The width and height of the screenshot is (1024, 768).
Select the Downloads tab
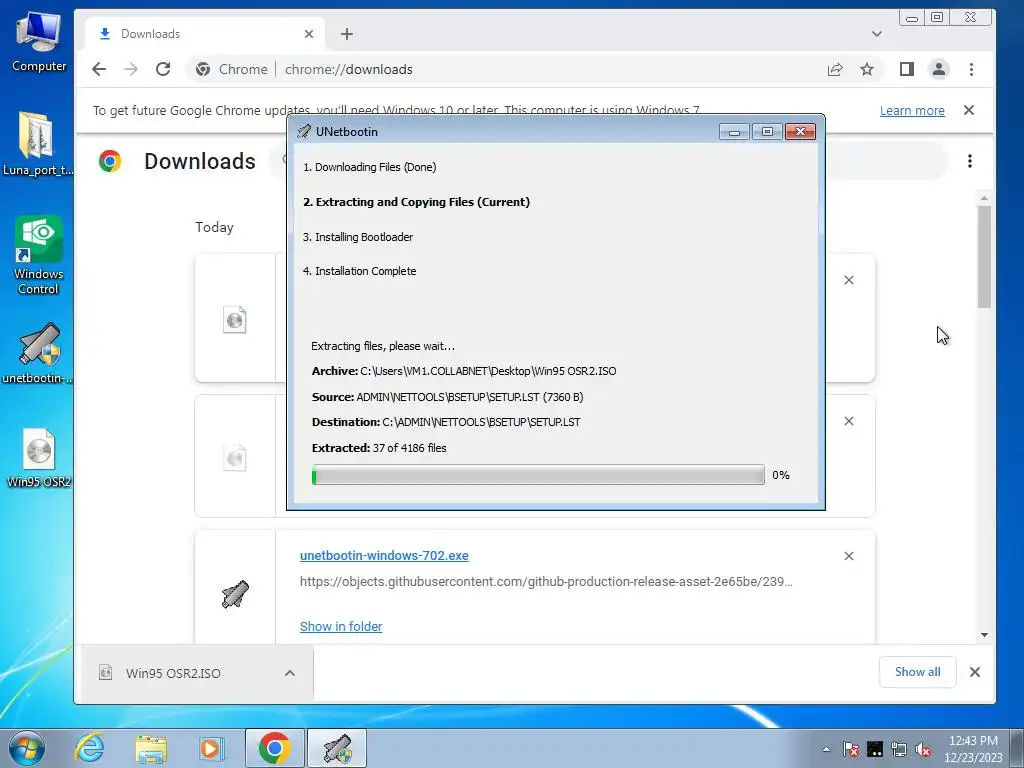pyautogui.click(x=204, y=34)
